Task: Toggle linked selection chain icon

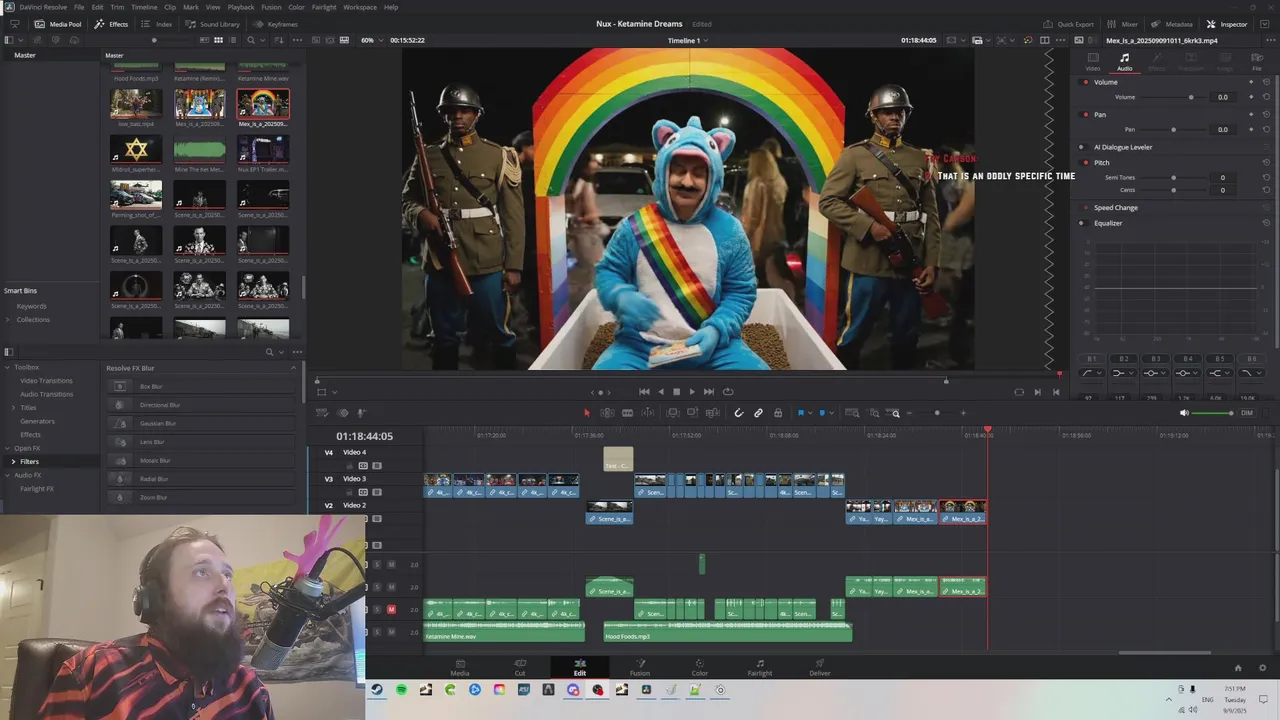Action: (x=758, y=413)
